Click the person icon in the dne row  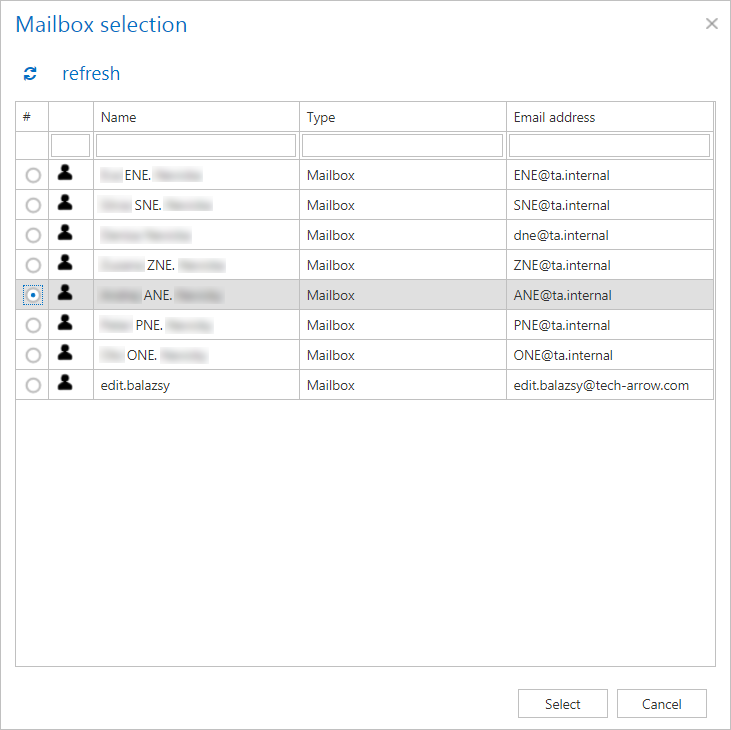(x=65, y=234)
